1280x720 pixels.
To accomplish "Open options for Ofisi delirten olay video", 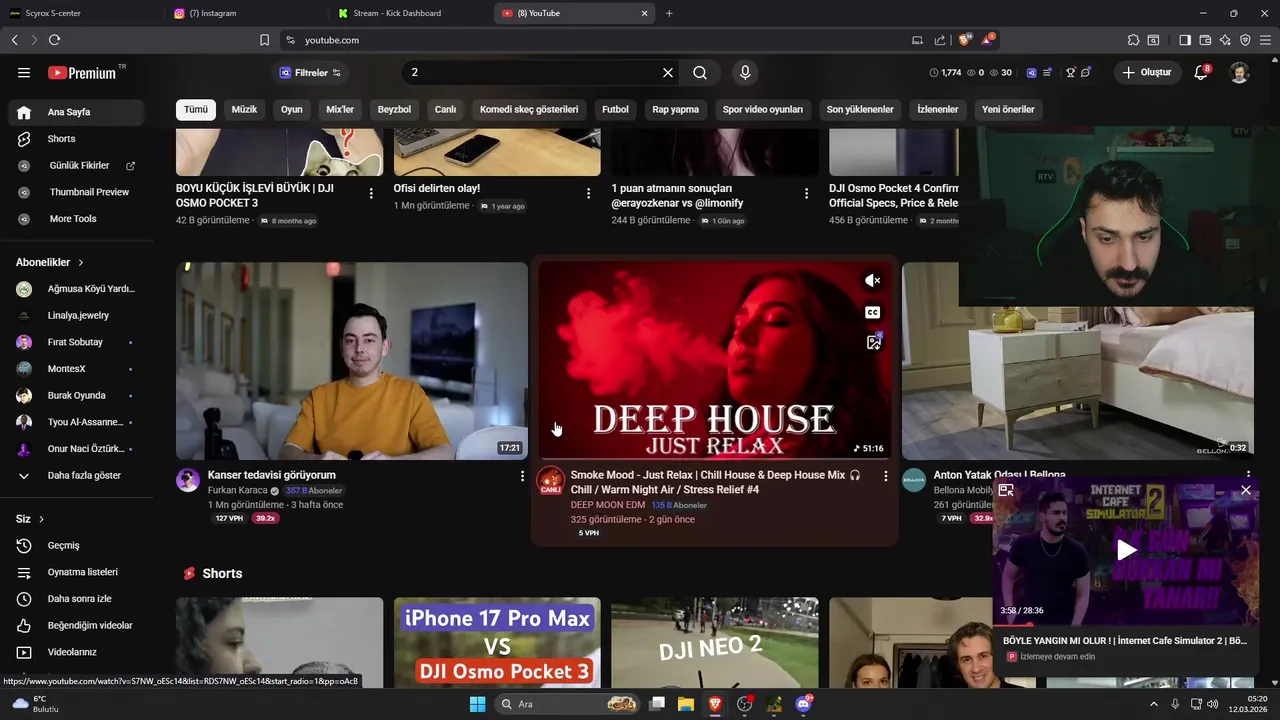I will point(588,193).
